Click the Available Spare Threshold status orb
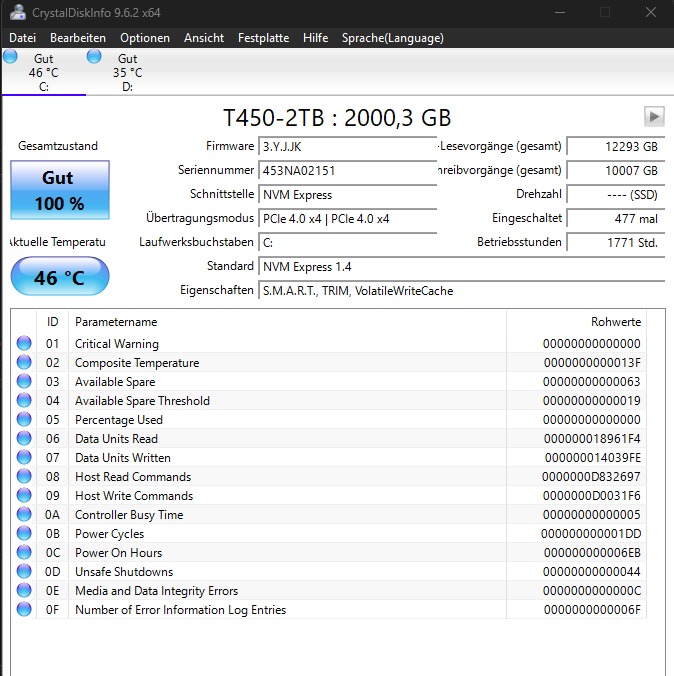Image resolution: width=674 pixels, height=676 pixels. (x=24, y=400)
